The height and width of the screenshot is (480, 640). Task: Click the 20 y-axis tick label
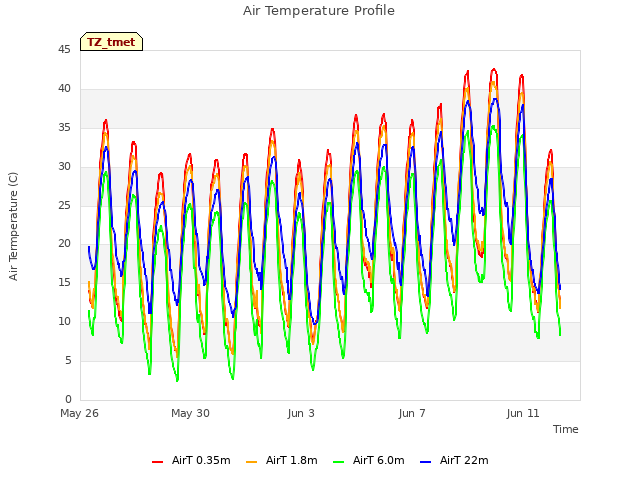(x=64, y=244)
